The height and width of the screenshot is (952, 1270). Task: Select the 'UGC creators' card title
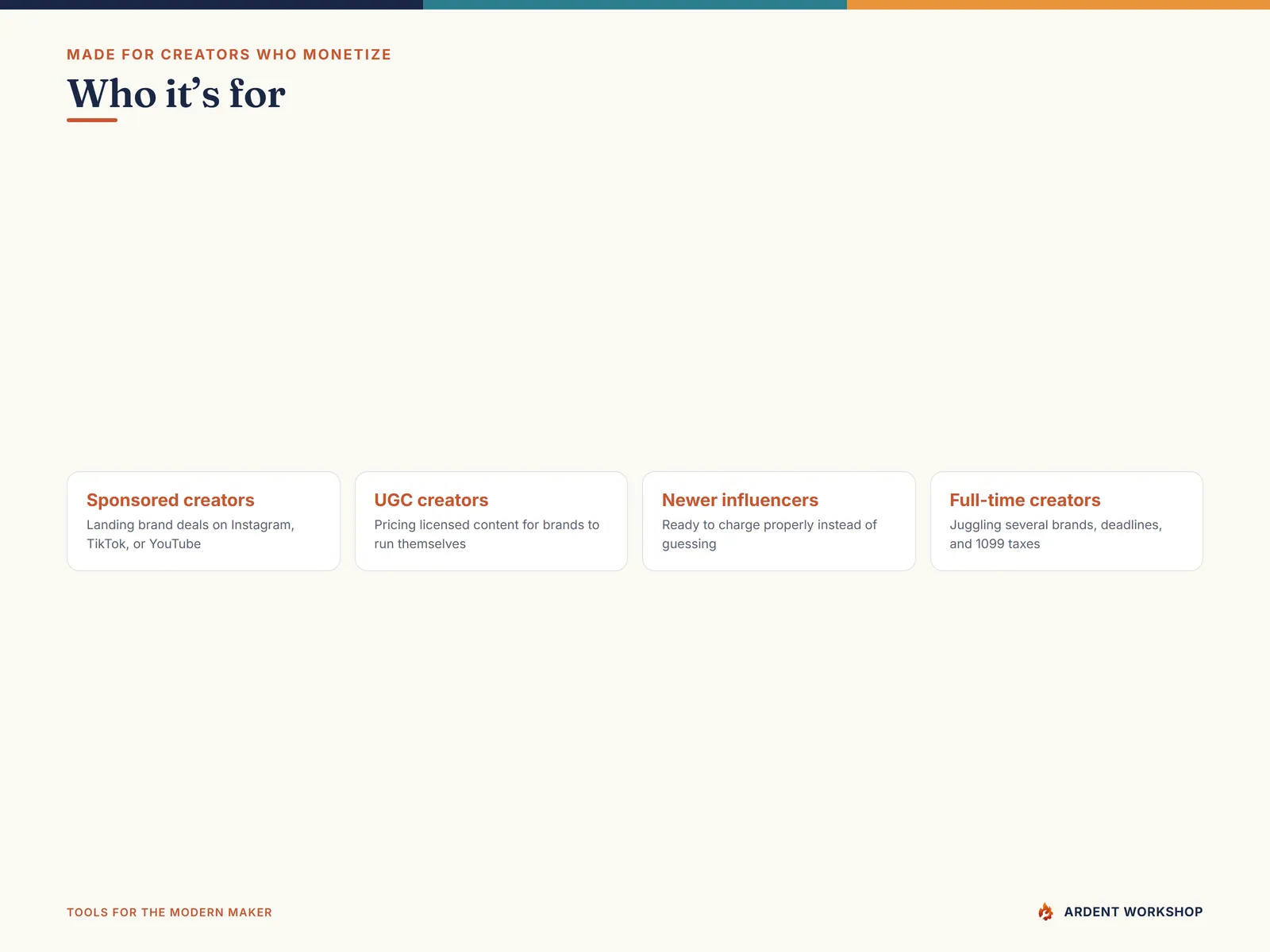point(431,500)
